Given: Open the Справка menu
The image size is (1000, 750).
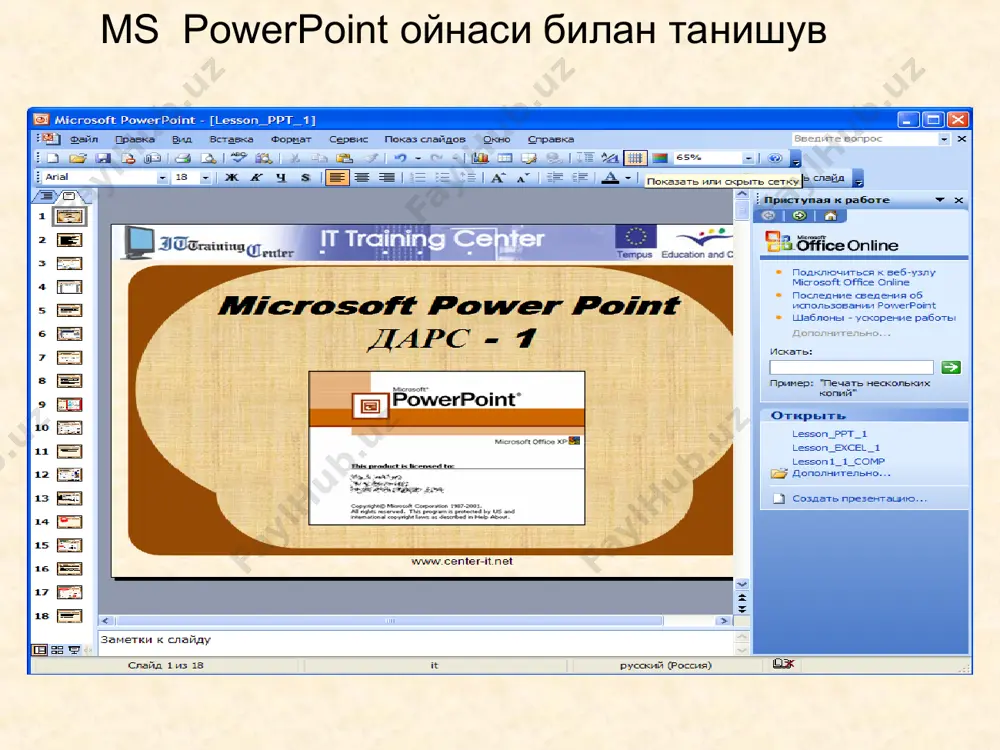Looking at the screenshot, I should (551, 139).
